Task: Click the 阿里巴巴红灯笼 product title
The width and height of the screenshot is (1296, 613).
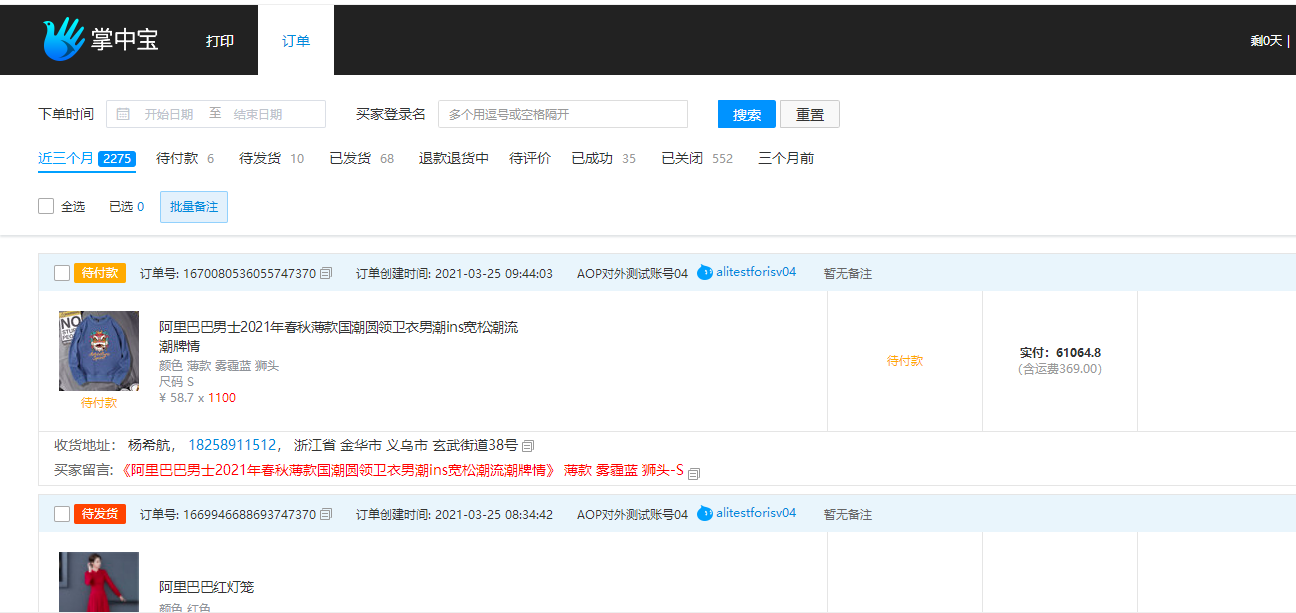Action: pos(207,587)
